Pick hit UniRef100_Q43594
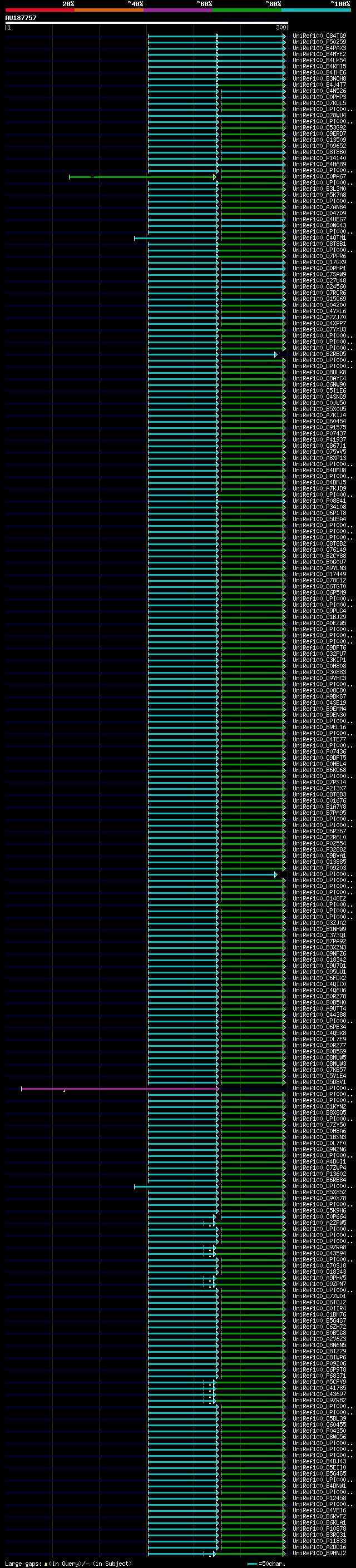The width and height of the screenshot is (356, 1568). pyautogui.click(x=319, y=1253)
